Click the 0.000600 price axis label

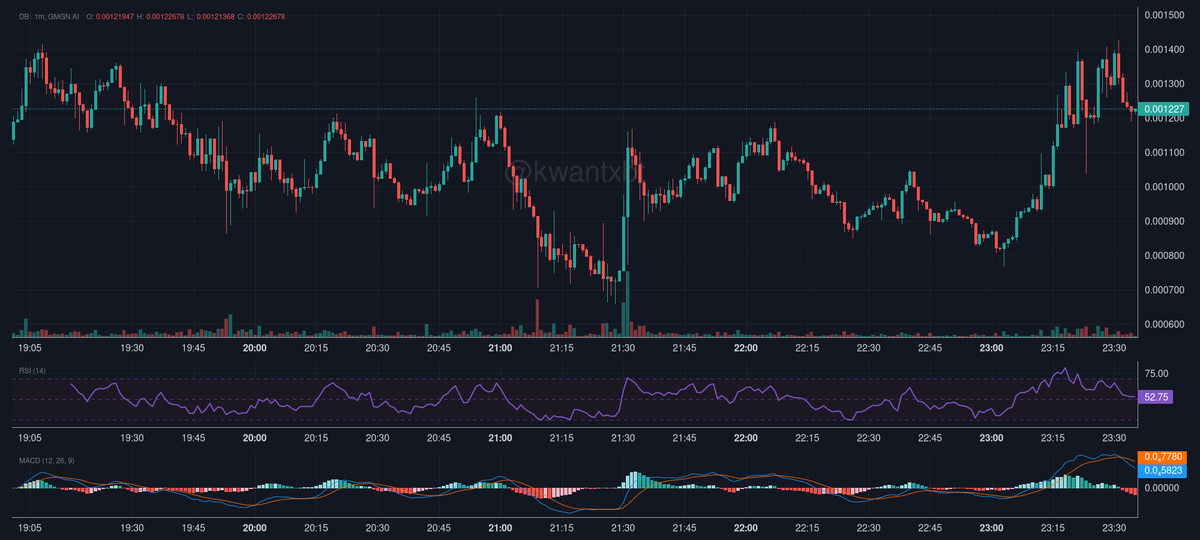click(1164, 325)
